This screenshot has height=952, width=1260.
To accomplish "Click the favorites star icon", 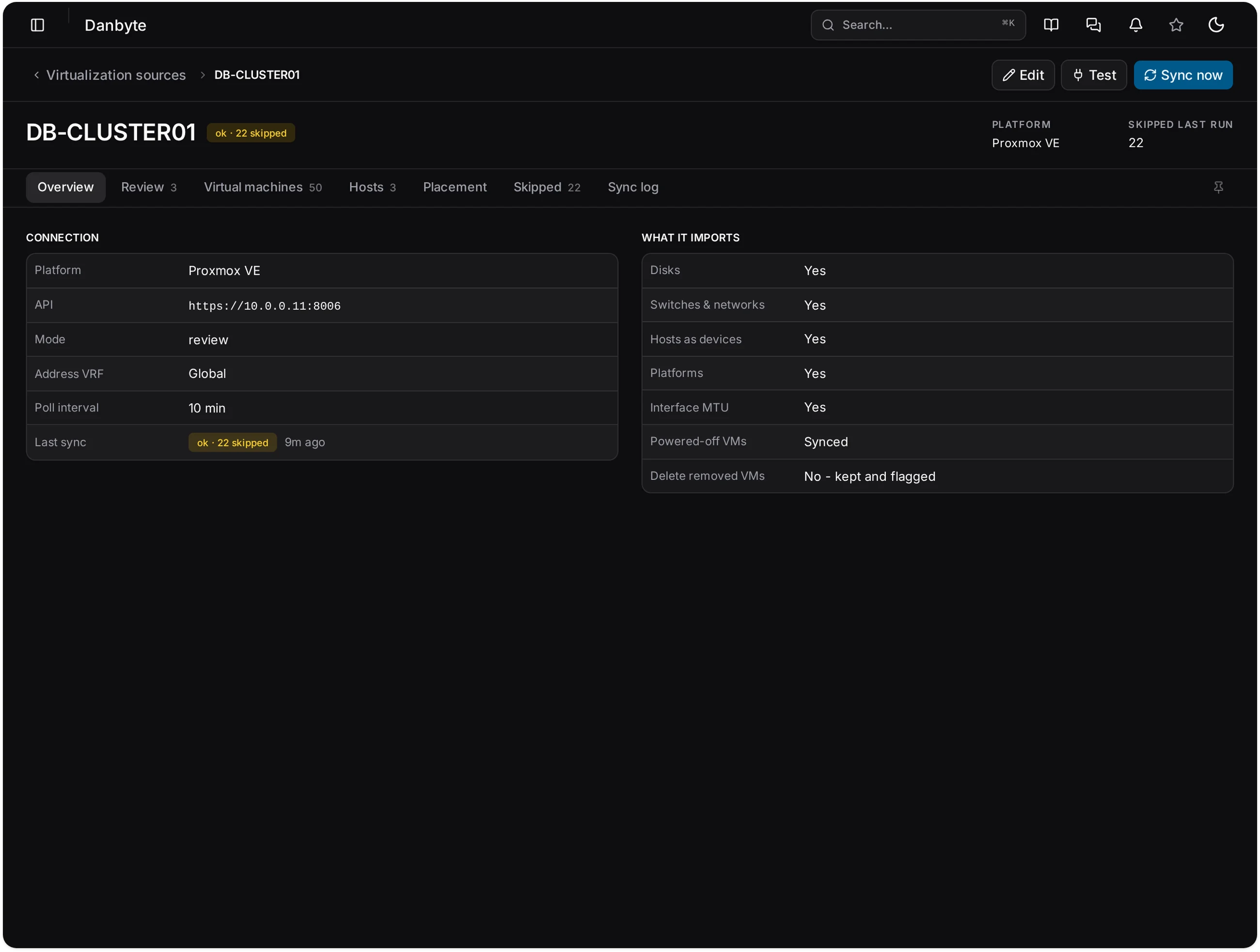I will (x=1176, y=25).
